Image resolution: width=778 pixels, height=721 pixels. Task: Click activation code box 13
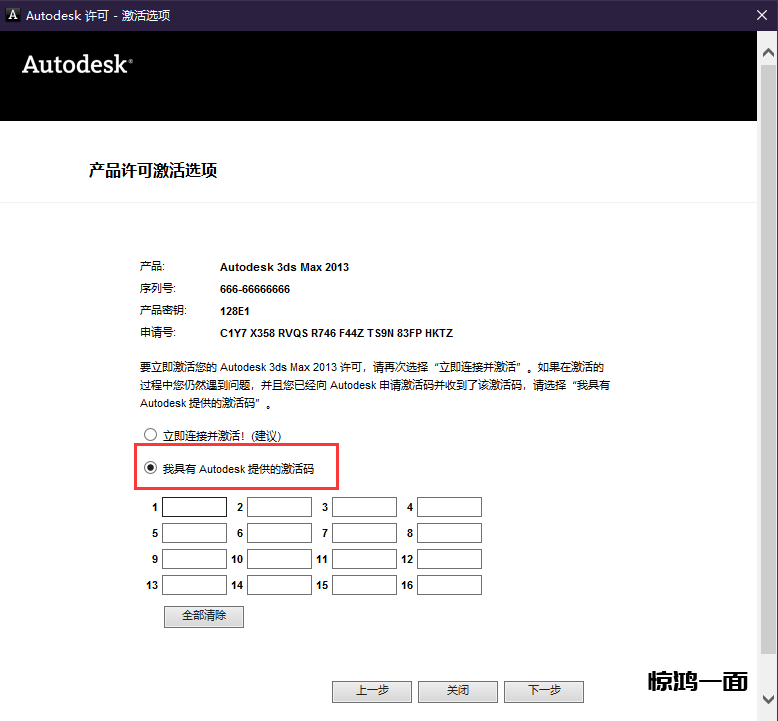click(x=194, y=585)
